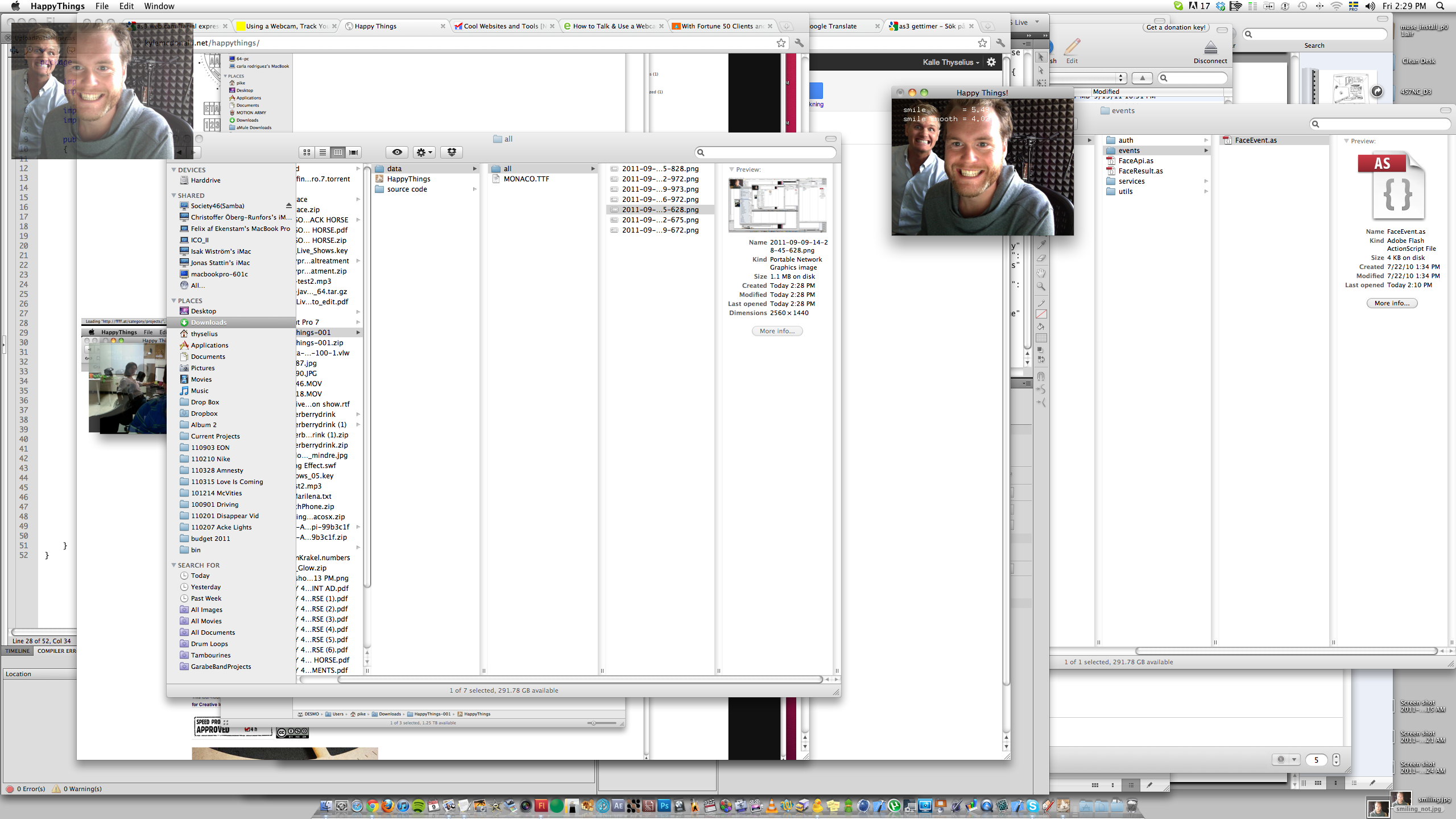Expand the 'source code' folder
This screenshot has height=819, width=1456.
coord(474,189)
